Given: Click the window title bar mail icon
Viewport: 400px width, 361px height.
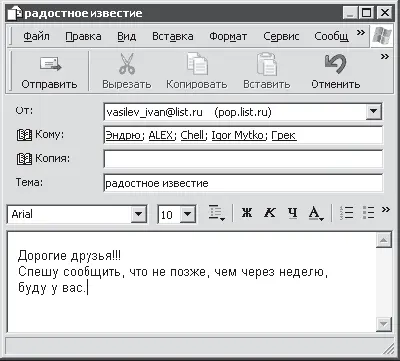Looking at the screenshot, I should (15, 13).
